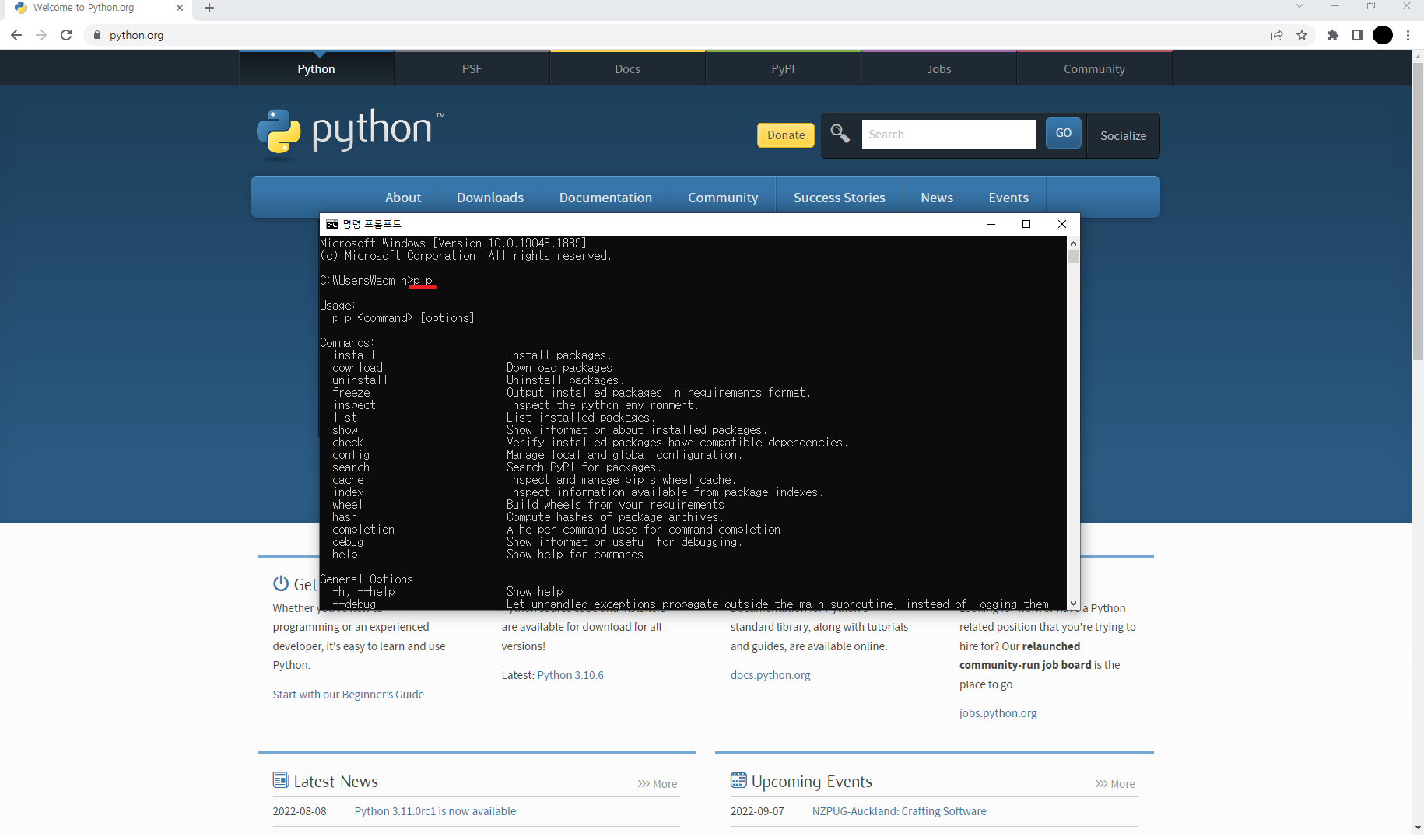Image resolution: width=1424 pixels, height=840 pixels.
Task: Reload the python.org page
Action: coord(66,35)
